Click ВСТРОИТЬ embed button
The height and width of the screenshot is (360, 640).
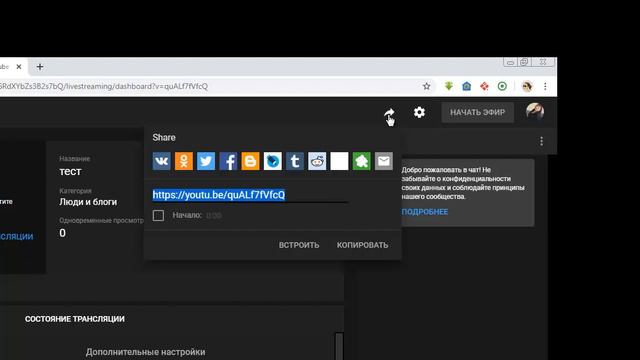click(x=299, y=245)
